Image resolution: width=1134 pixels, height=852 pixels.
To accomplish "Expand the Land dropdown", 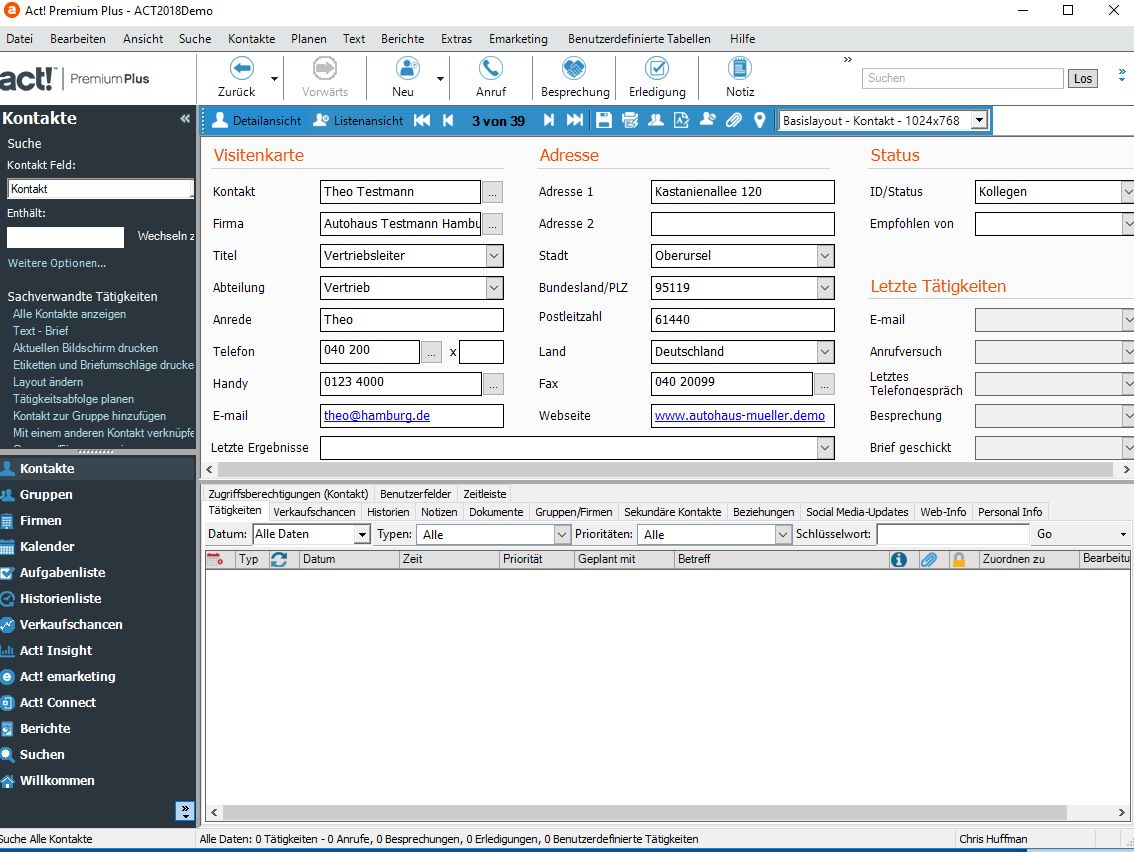I will click(x=824, y=352).
